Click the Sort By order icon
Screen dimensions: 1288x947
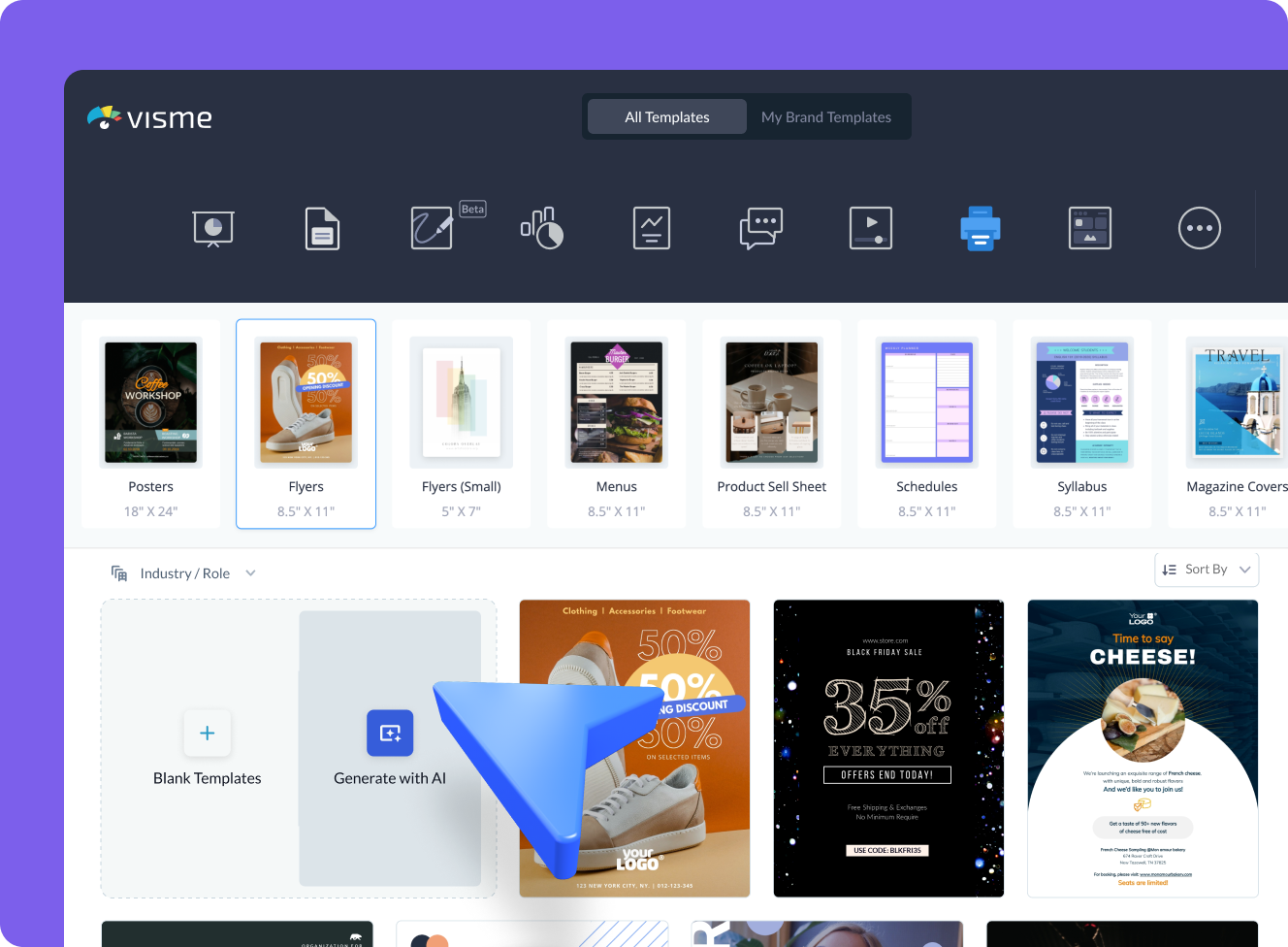coord(1170,570)
